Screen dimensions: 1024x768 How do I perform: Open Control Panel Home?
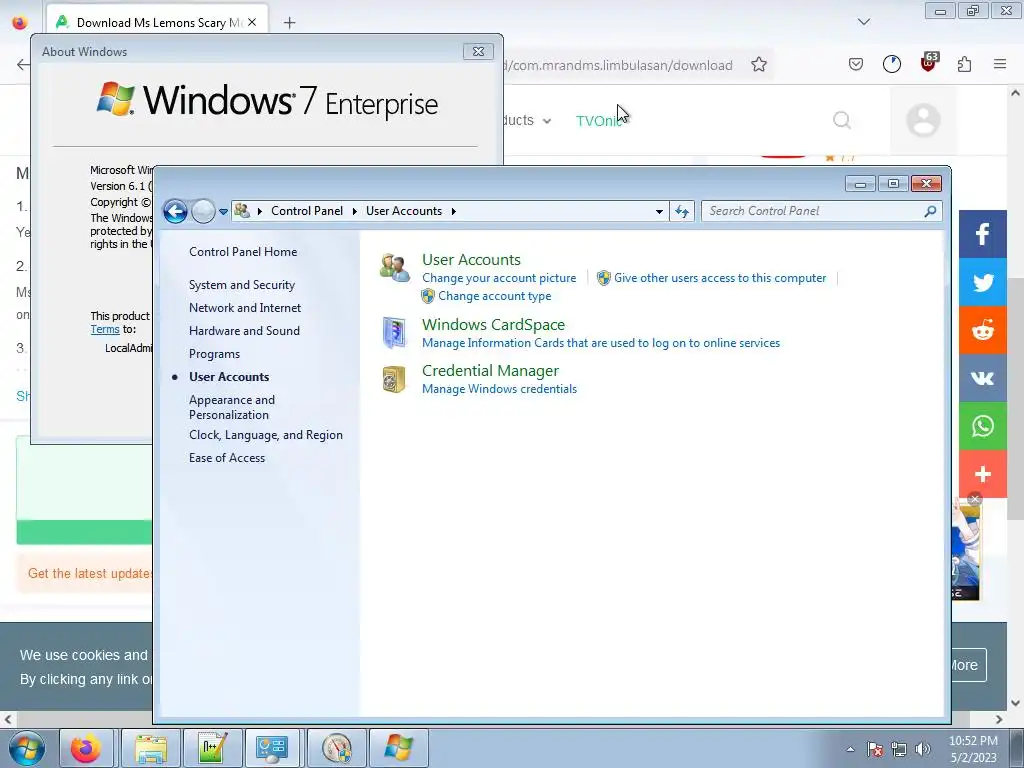pyautogui.click(x=243, y=251)
